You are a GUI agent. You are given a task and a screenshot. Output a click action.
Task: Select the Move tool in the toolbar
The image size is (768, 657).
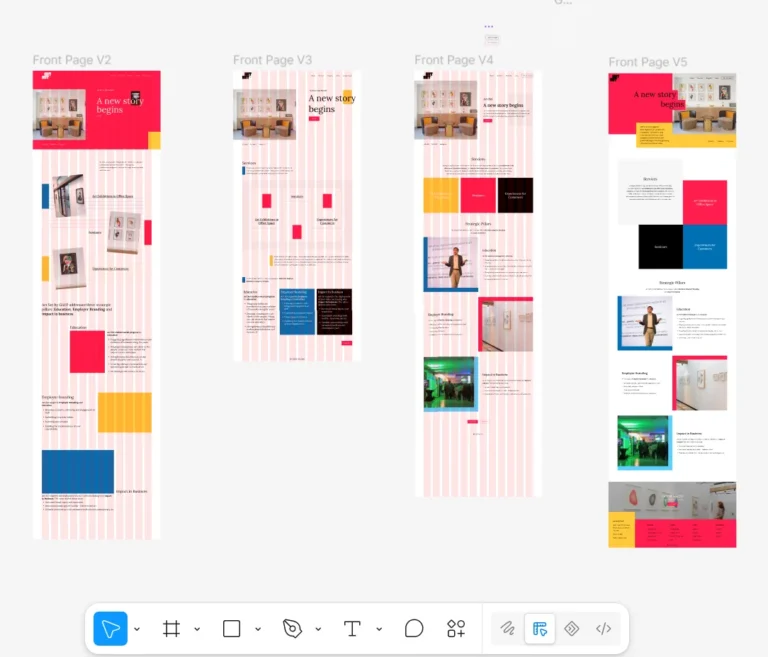[110, 629]
